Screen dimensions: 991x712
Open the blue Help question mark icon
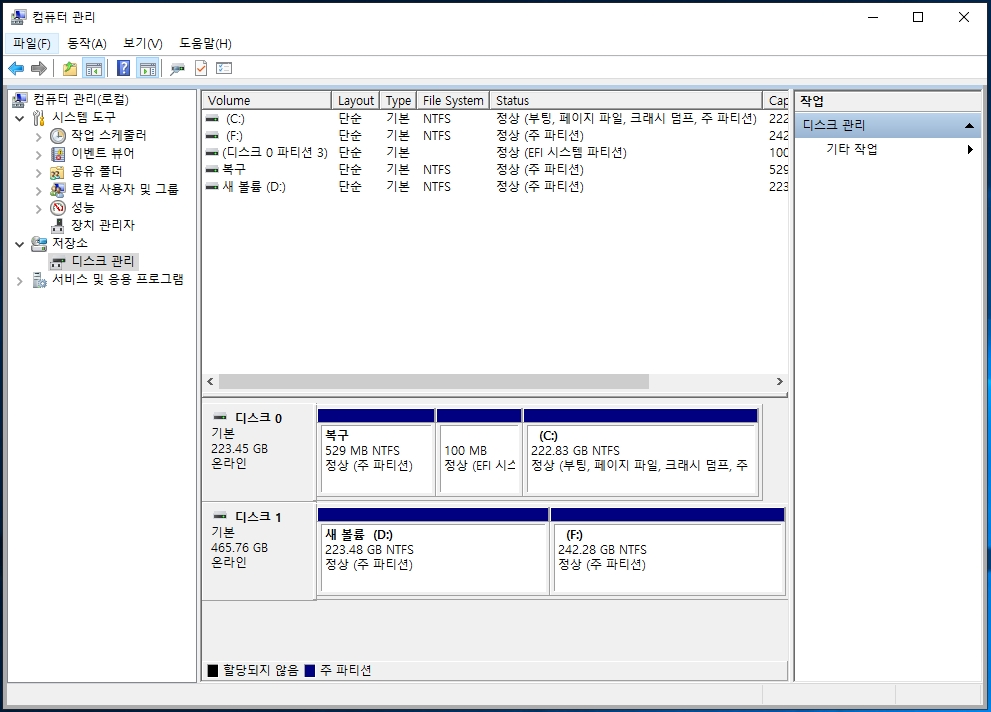pos(124,68)
